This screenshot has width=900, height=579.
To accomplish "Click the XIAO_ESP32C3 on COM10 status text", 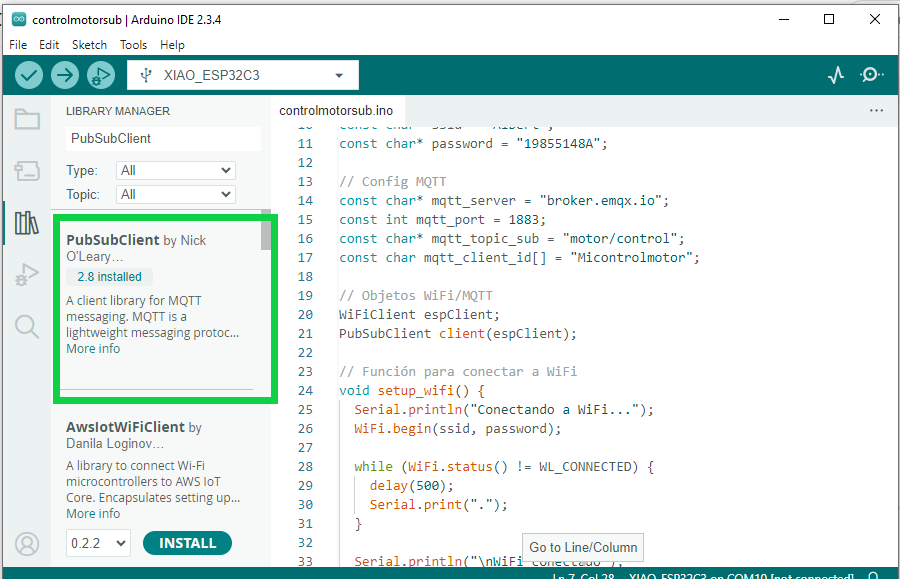I will [x=741, y=575].
